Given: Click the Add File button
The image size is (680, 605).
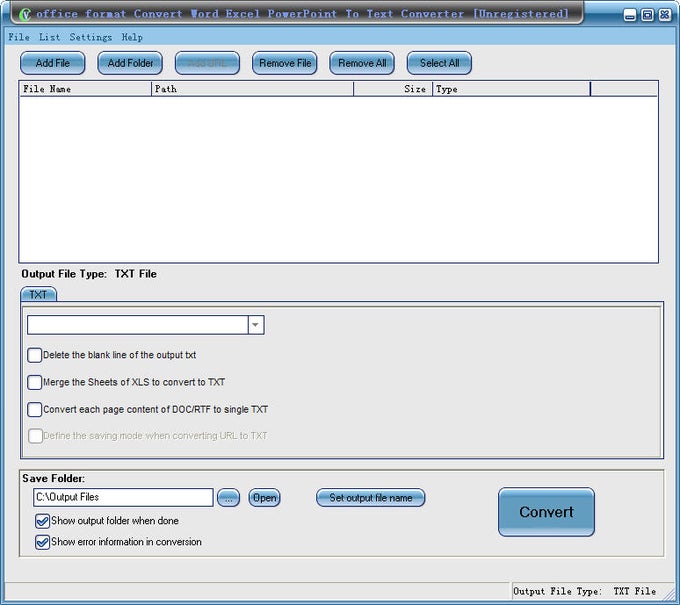Looking at the screenshot, I should coord(52,63).
